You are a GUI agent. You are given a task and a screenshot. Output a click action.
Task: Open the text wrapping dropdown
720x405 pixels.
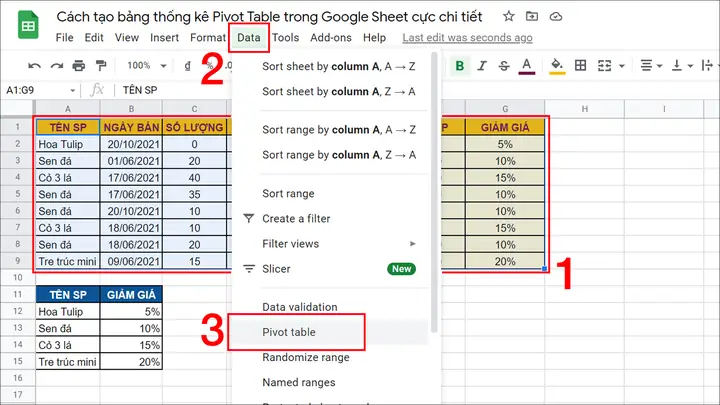coord(708,66)
